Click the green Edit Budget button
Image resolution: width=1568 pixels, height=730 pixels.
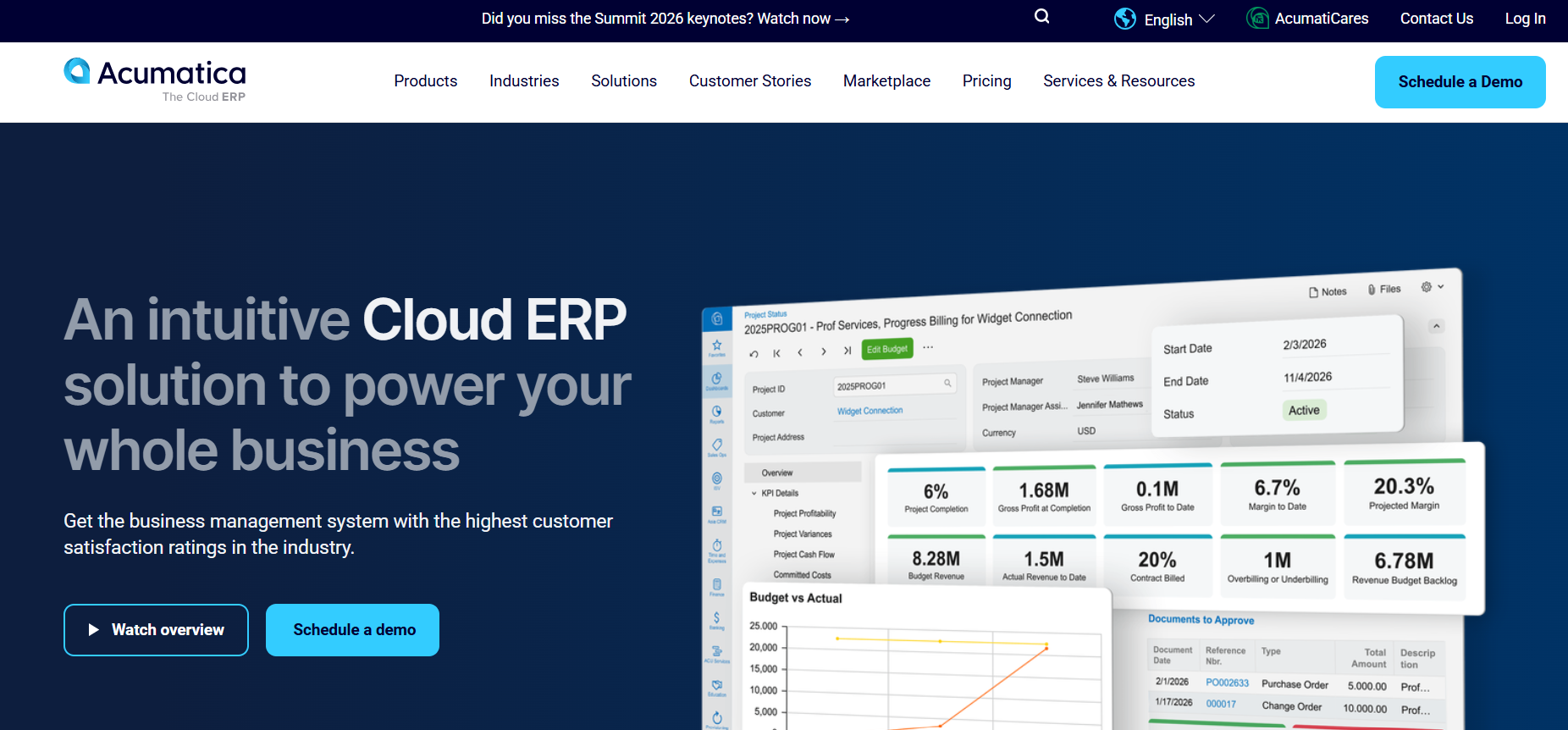[887, 349]
